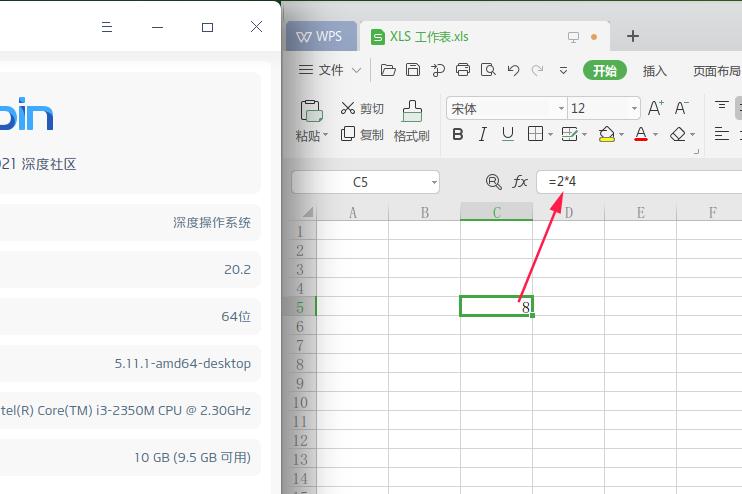The height and width of the screenshot is (494, 742).
Task: Increase font size with A+ icon
Action: click(655, 108)
